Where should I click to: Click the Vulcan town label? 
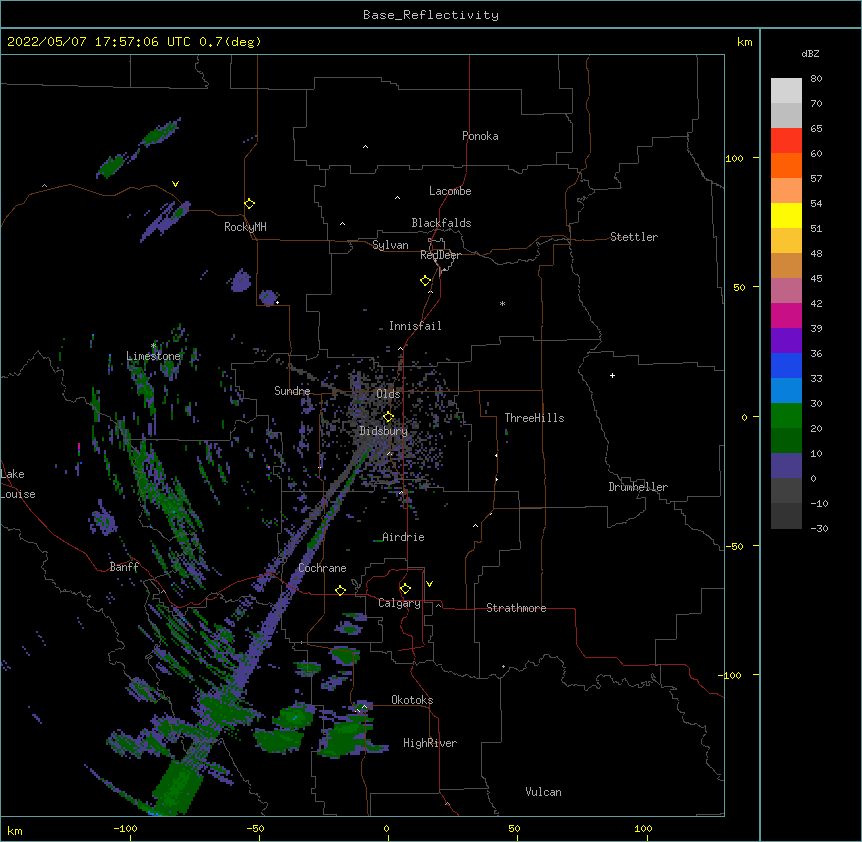[543, 792]
